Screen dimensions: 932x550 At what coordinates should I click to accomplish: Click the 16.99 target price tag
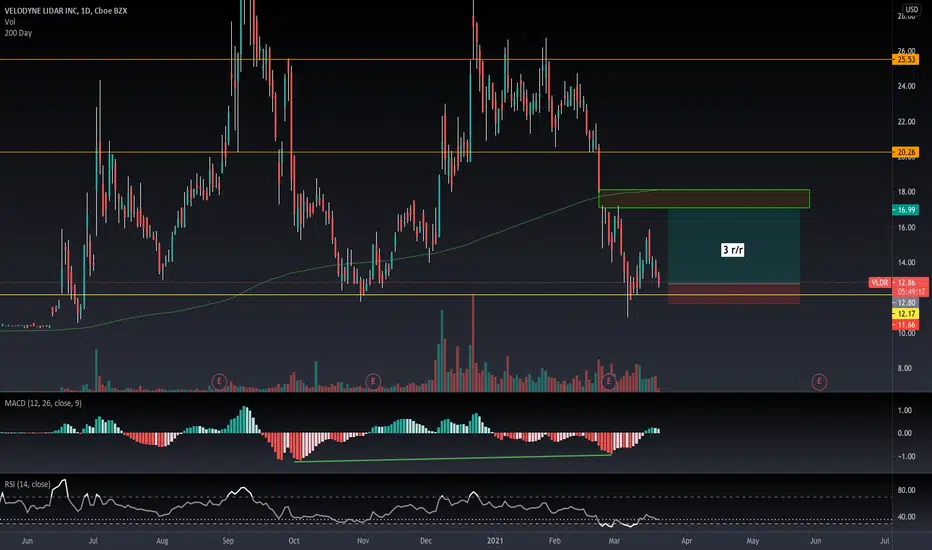click(906, 210)
